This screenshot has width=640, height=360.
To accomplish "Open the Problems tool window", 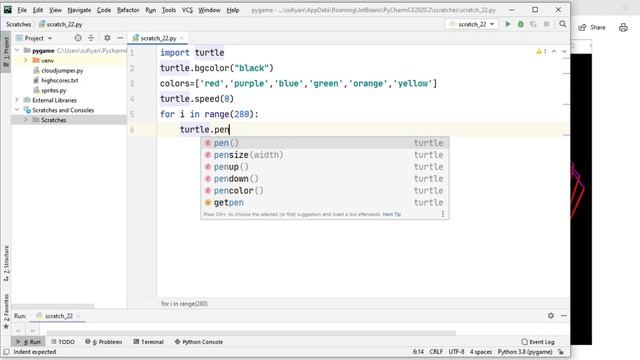I will [x=104, y=342].
